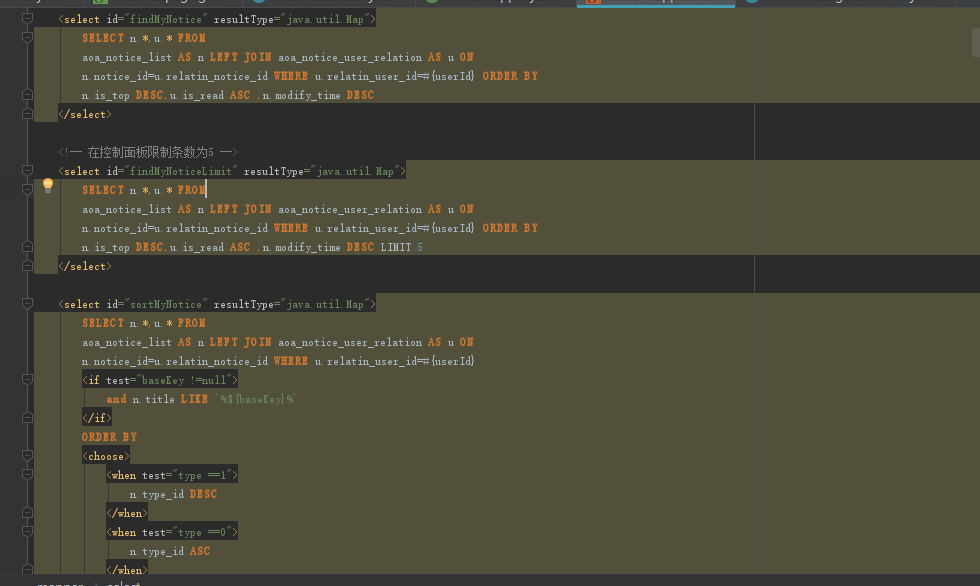The width and height of the screenshot is (980, 586).
Task: Collapse the findMyNoticeLimit select tag fold marker
Action: [x=27, y=171]
